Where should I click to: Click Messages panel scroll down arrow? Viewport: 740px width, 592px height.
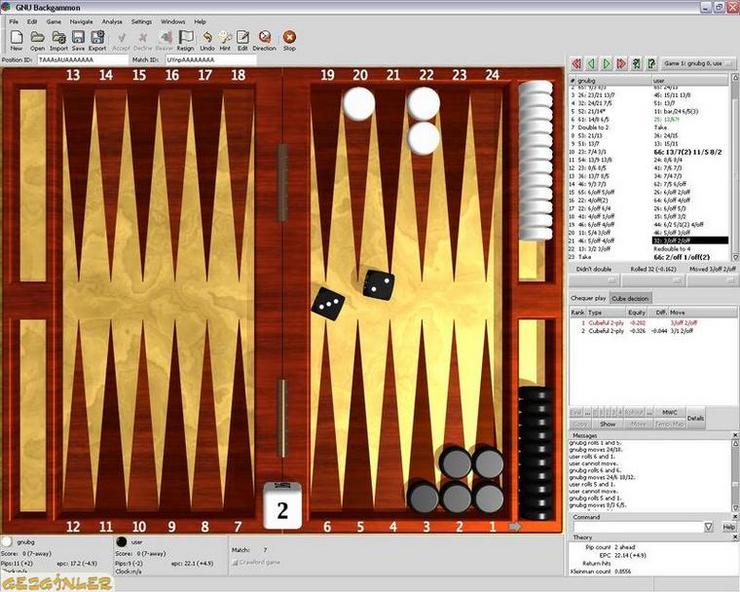(x=735, y=507)
